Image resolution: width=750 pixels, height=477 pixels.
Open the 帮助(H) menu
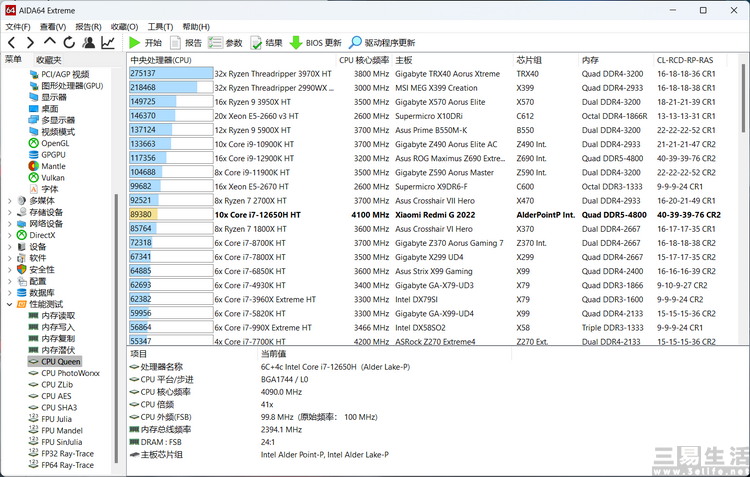(x=196, y=27)
